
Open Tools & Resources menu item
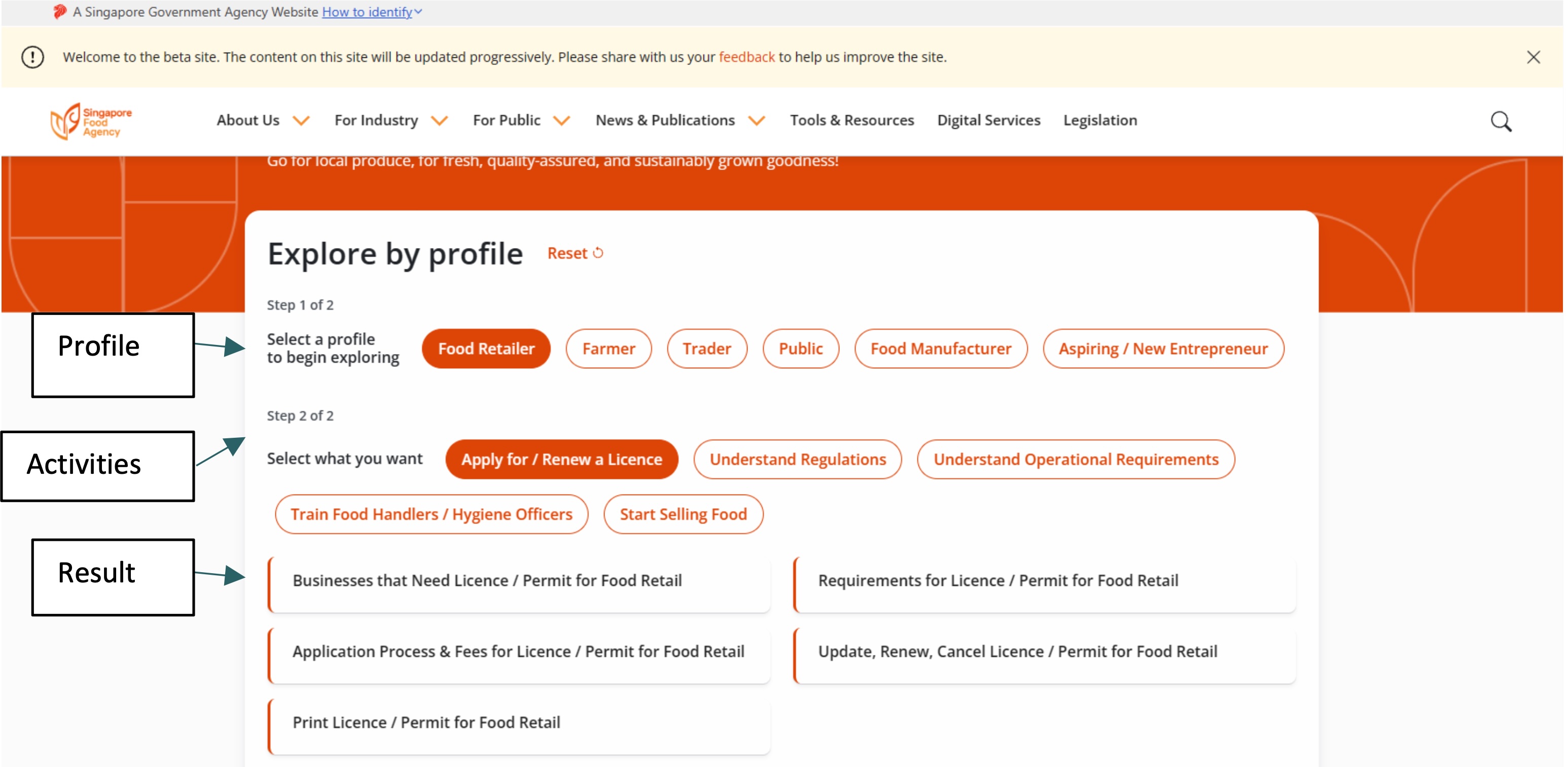[851, 121]
